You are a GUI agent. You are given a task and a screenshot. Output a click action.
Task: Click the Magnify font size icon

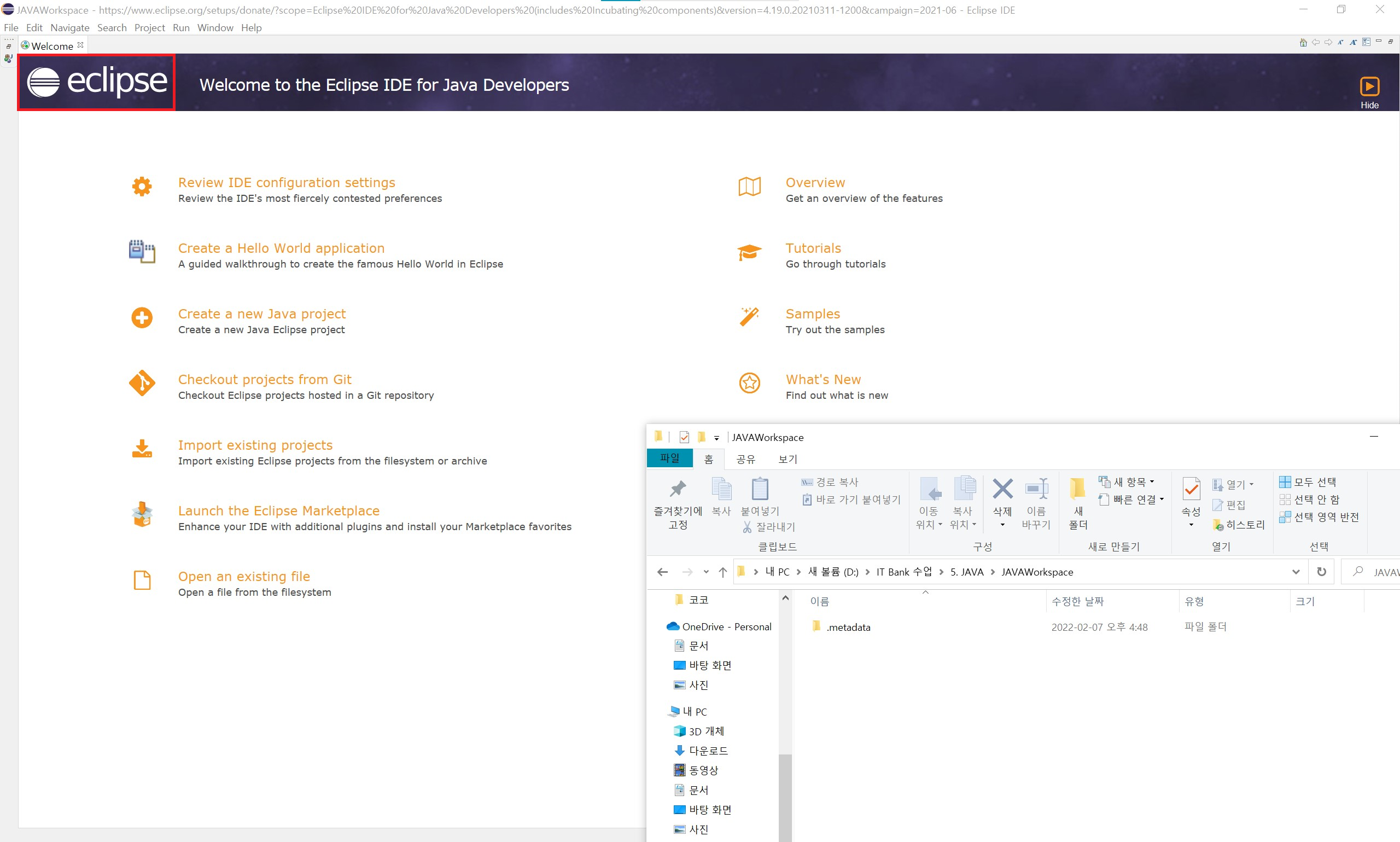click(x=1354, y=43)
